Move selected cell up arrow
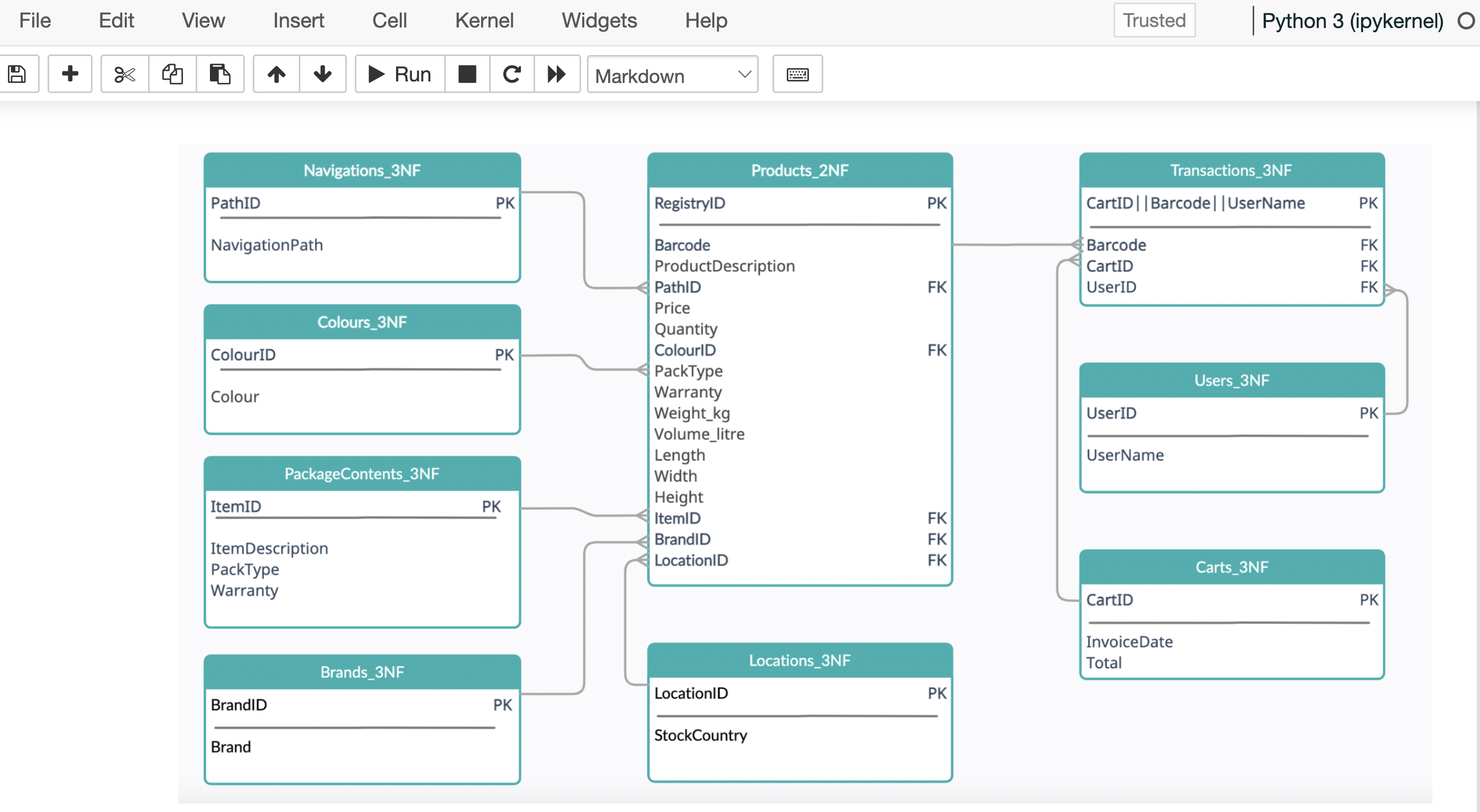Screen dimensions: 1480x812 (277, 74)
